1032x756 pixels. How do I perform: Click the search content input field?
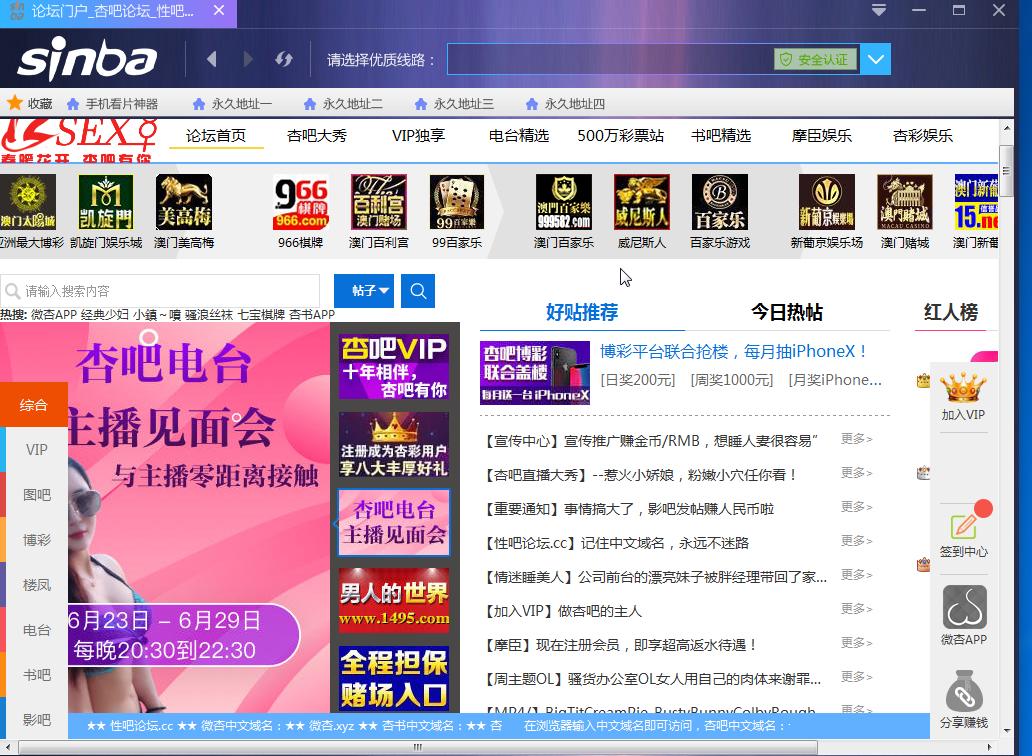[x=160, y=291]
